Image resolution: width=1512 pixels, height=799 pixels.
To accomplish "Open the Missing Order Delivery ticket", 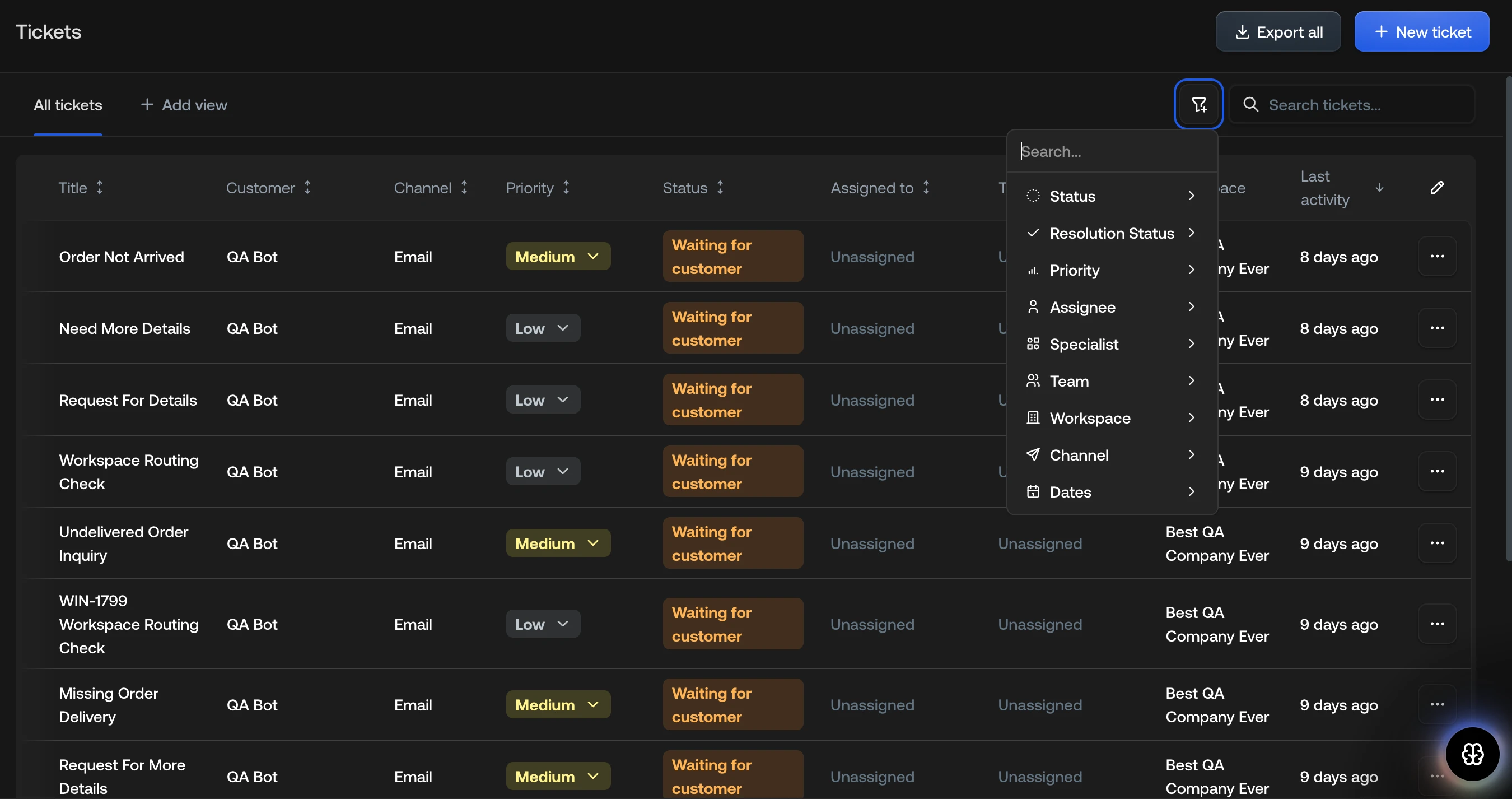I will 109,704.
